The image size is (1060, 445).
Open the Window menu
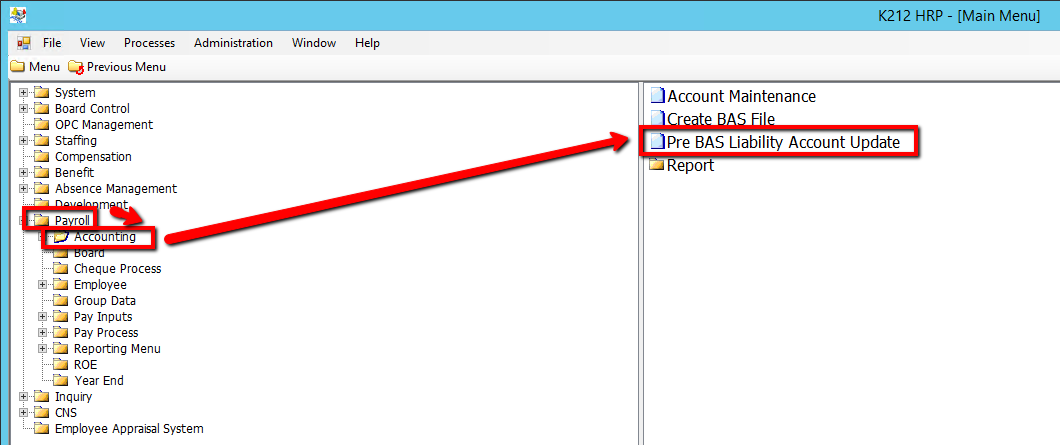coord(313,43)
